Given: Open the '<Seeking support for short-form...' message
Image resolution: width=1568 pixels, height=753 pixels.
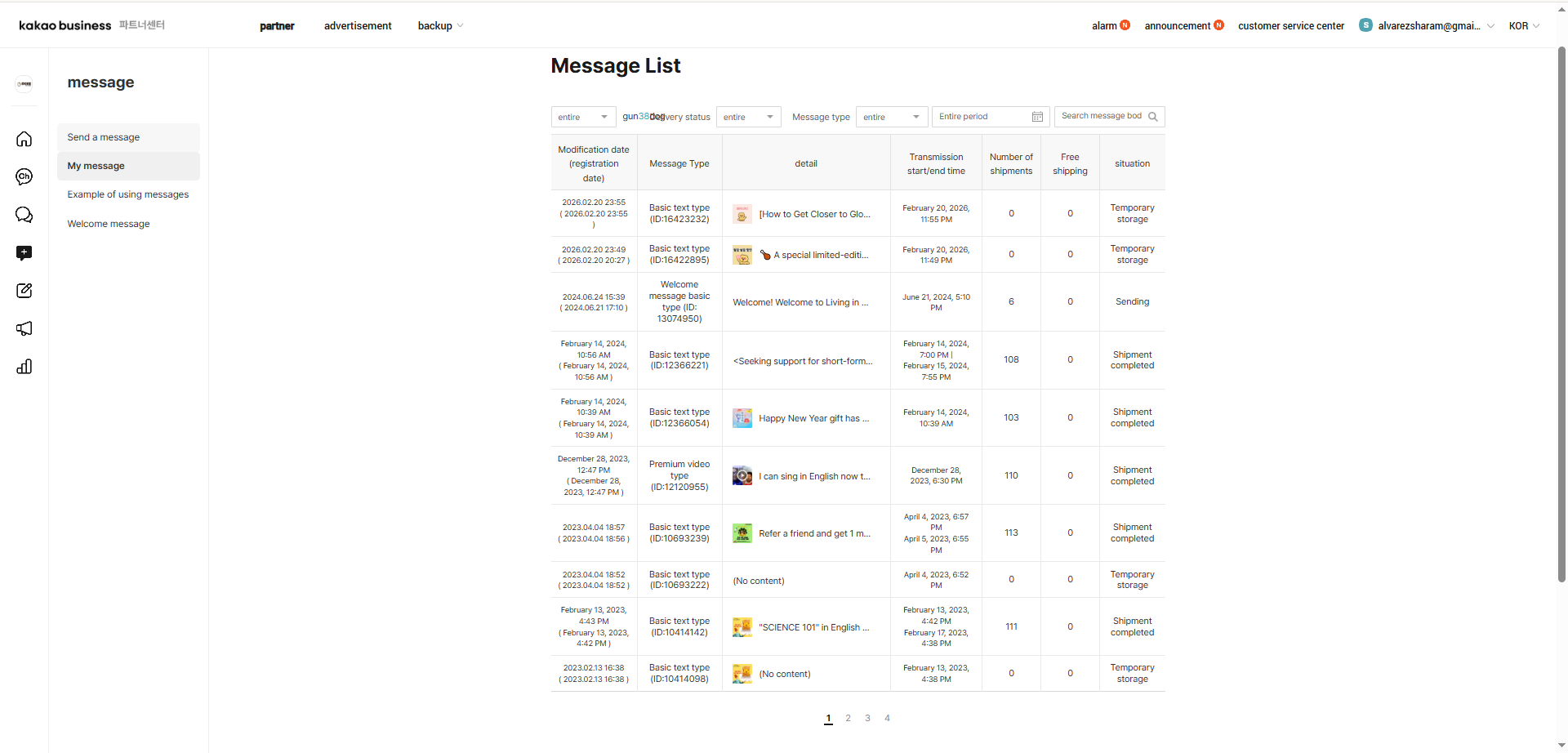Looking at the screenshot, I should tap(803, 361).
